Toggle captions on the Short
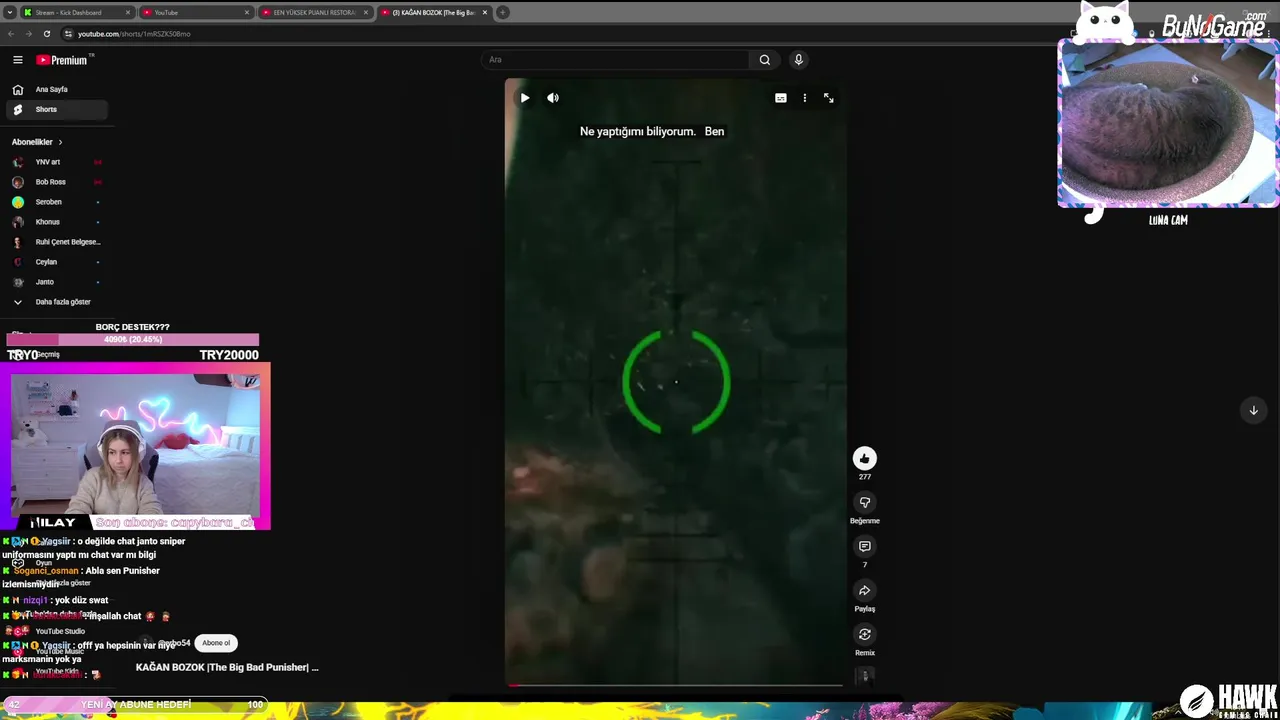This screenshot has height=720, width=1280. 781,98
